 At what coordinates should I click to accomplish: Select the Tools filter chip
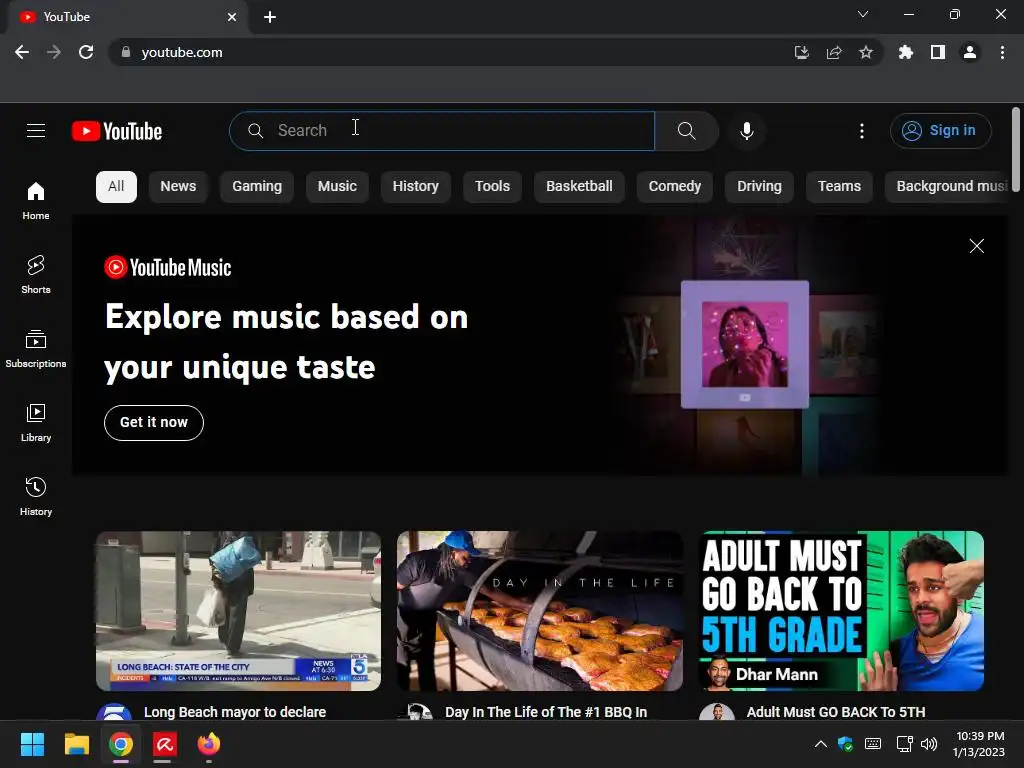point(492,186)
